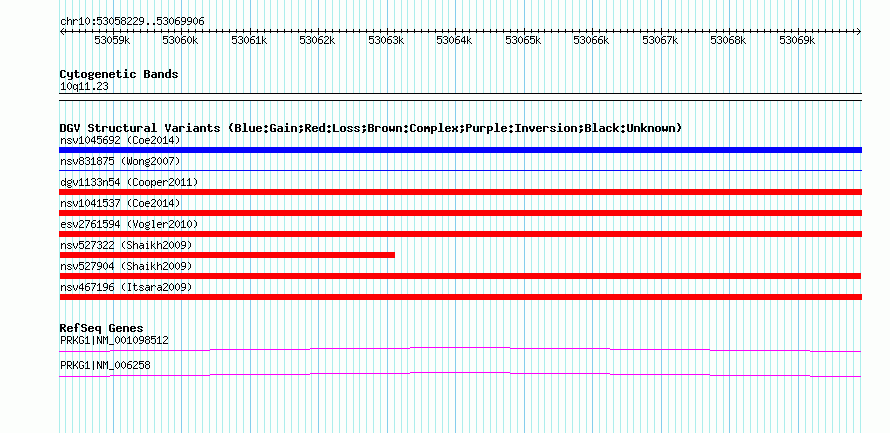The width and height of the screenshot is (890, 433).
Task: Open the esv2761594 (Vogler2010) label
Action: coord(129,224)
